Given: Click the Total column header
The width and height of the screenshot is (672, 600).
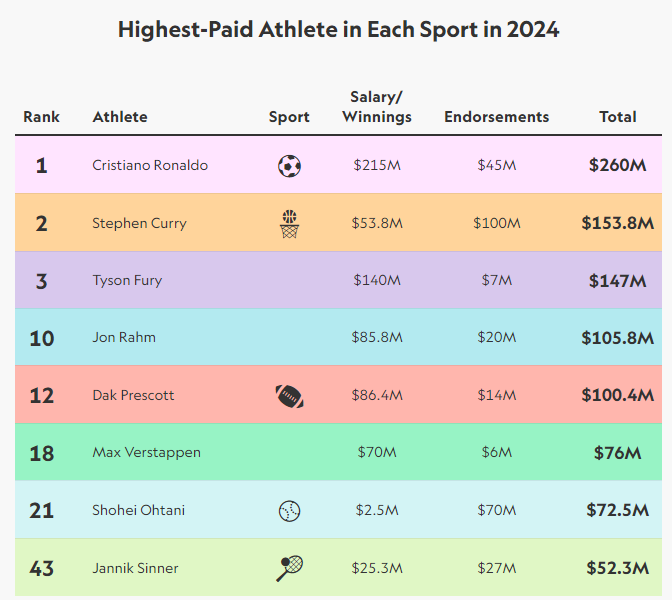Looking at the screenshot, I should 617,117.
